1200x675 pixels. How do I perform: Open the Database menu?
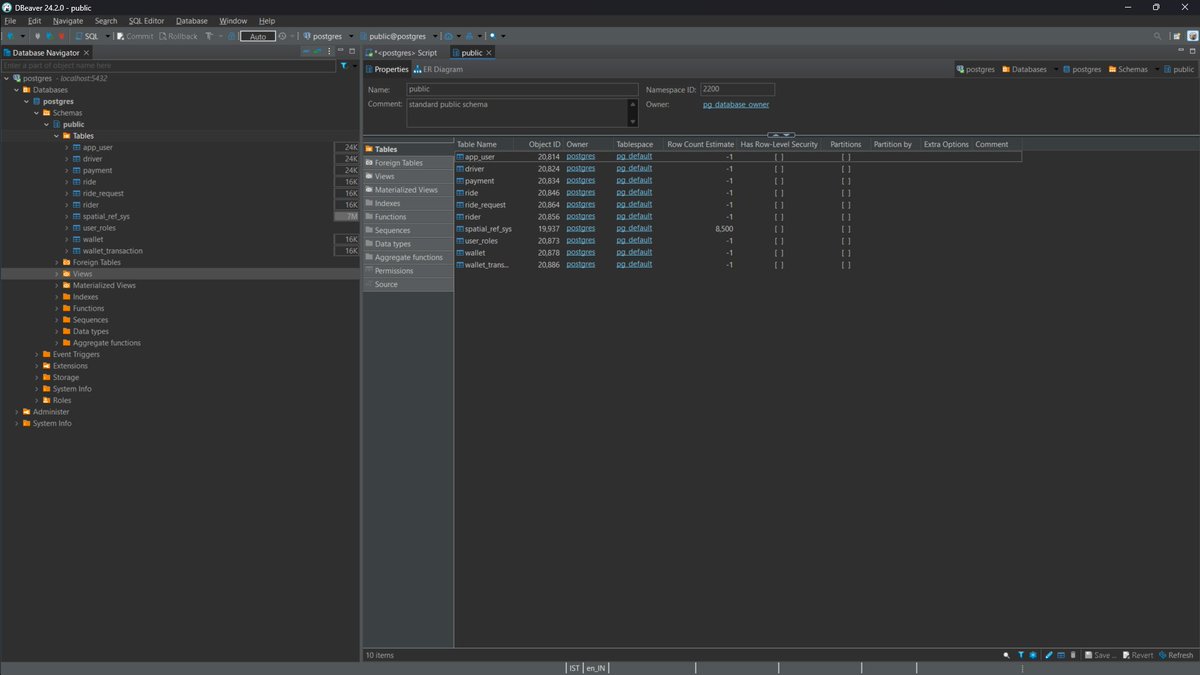coord(192,20)
